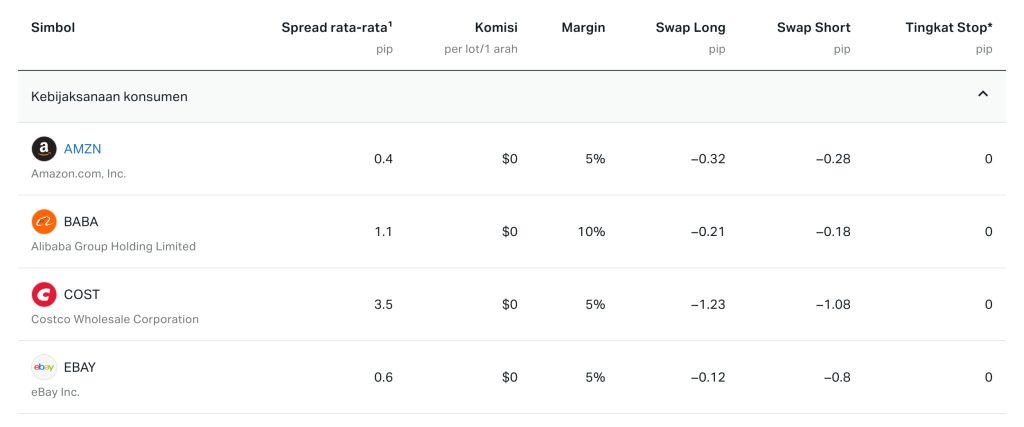Click the eBay logo icon
The height and width of the screenshot is (427, 1024).
coord(44,367)
